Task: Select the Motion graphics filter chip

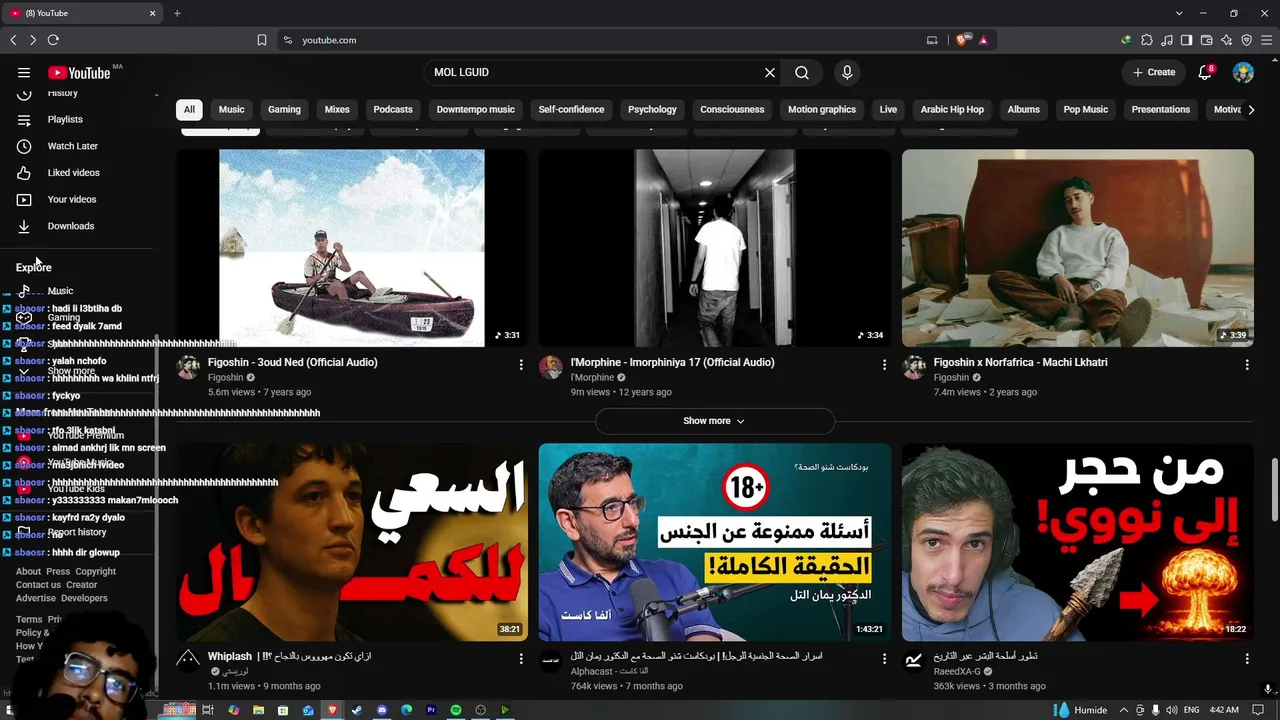Action: click(x=822, y=110)
